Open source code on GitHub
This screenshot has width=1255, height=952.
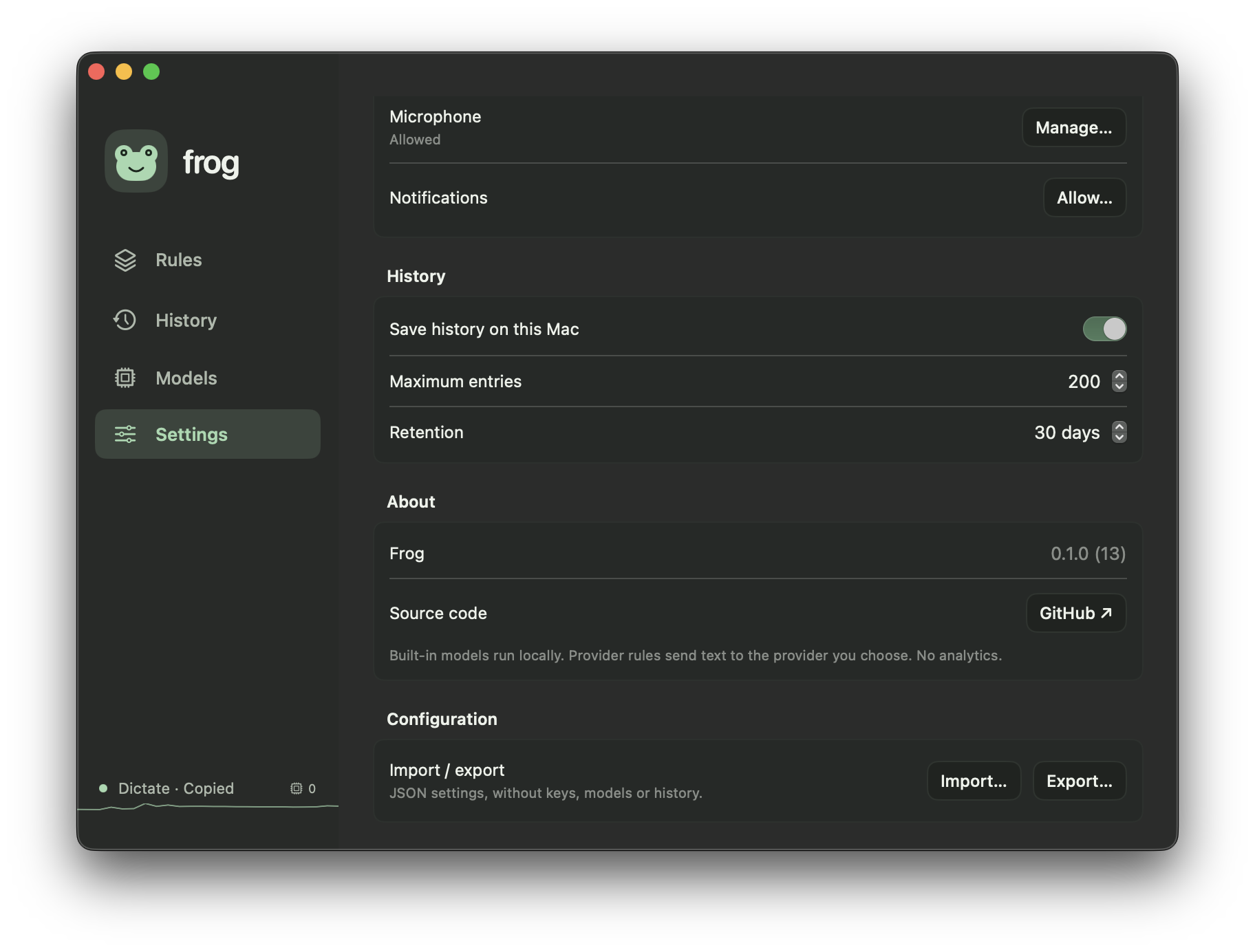click(x=1076, y=613)
